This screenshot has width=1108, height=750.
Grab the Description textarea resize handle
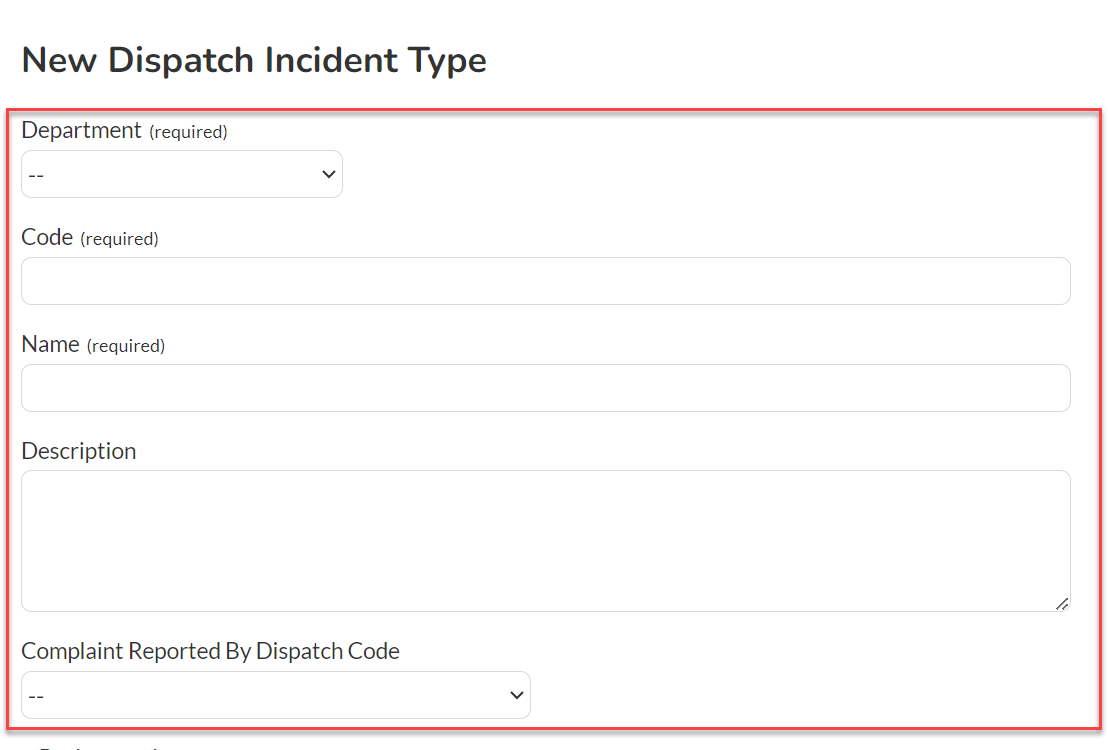pos(1062,604)
